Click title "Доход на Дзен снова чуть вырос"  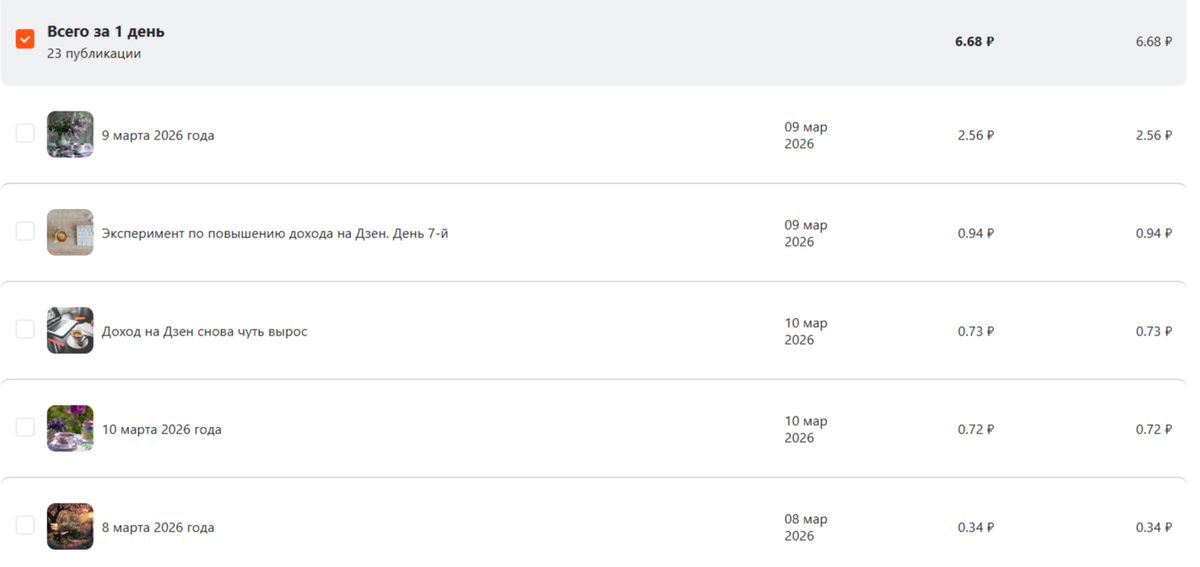coord(204,332)
